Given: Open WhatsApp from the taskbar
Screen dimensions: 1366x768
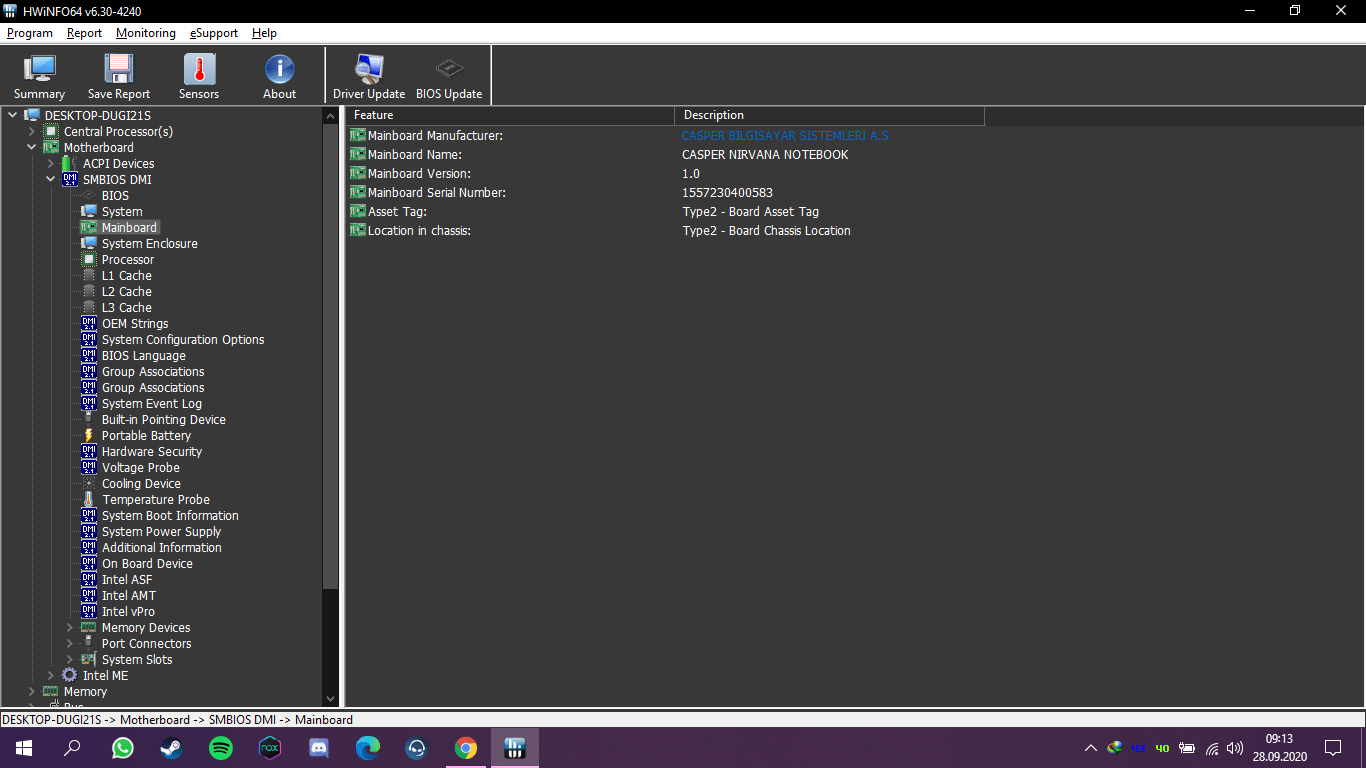Looking at the screenshot, I should (x=123, y=748).
